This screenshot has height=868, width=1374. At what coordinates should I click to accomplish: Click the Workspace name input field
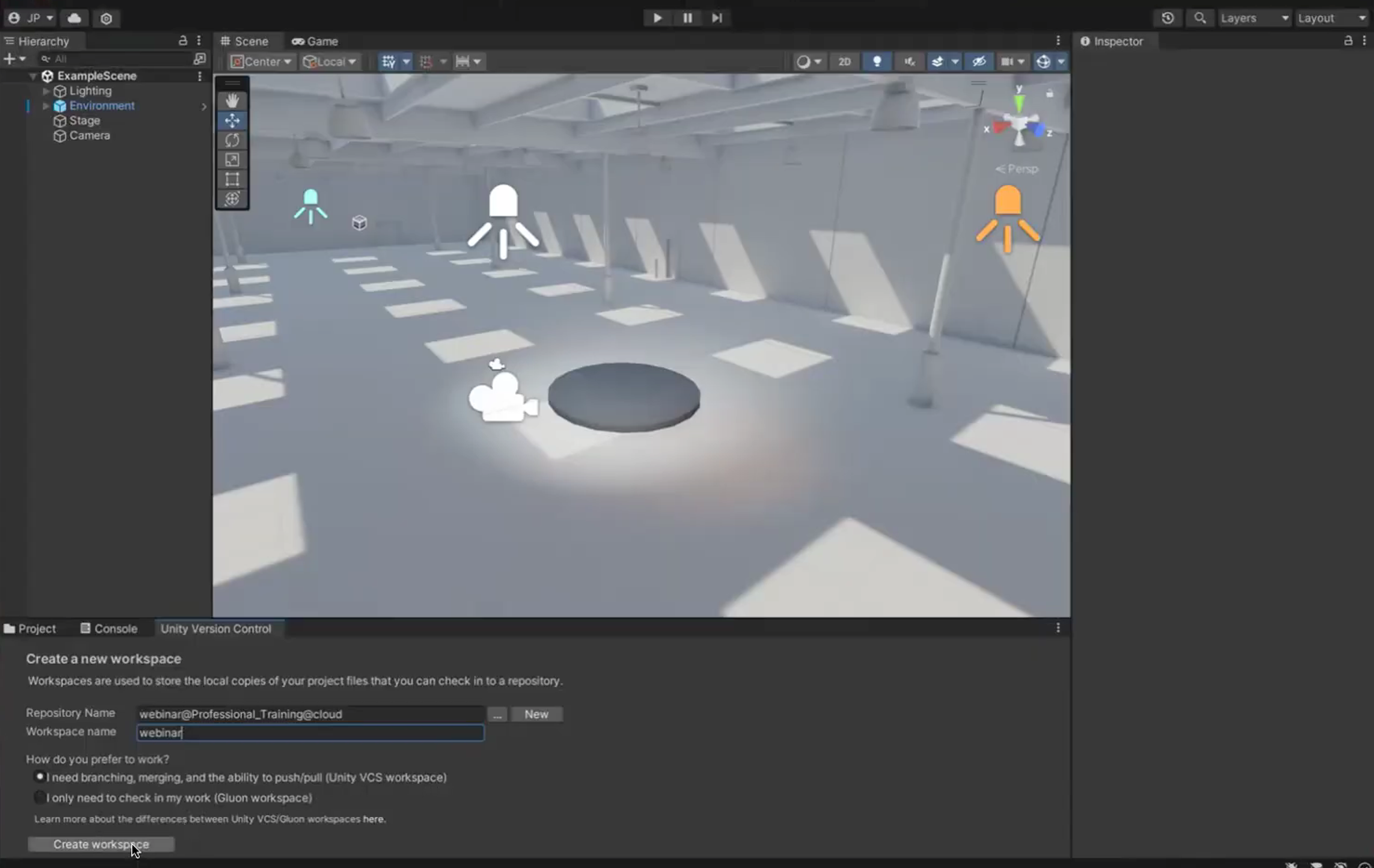(x=310, y=733)
